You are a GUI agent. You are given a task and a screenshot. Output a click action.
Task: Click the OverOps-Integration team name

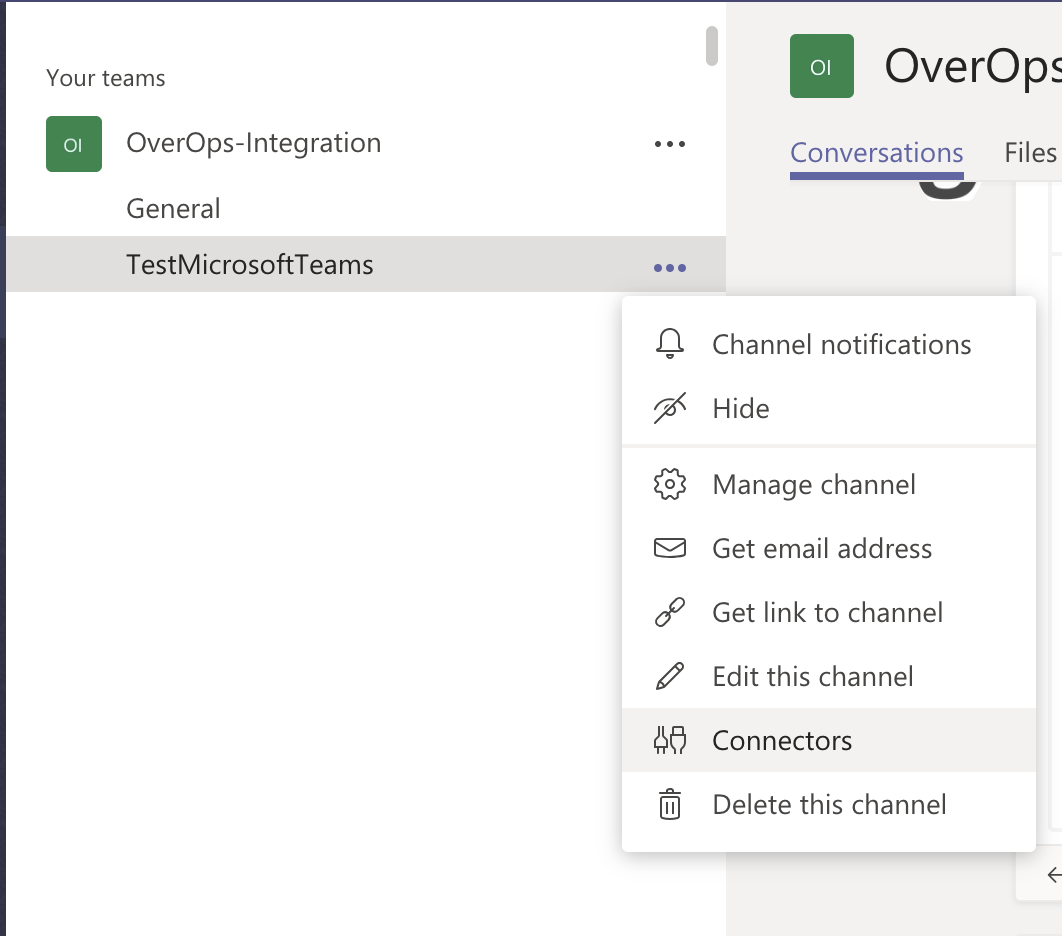[253, 144]
